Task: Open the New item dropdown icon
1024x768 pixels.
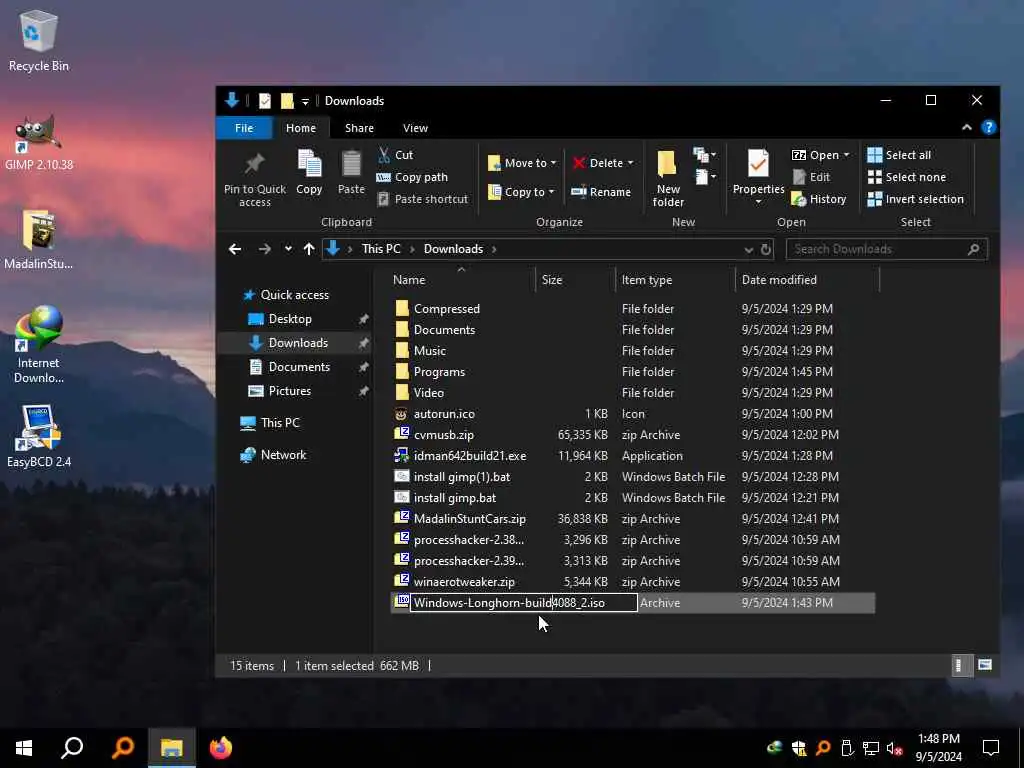Action: pos(704,155)
